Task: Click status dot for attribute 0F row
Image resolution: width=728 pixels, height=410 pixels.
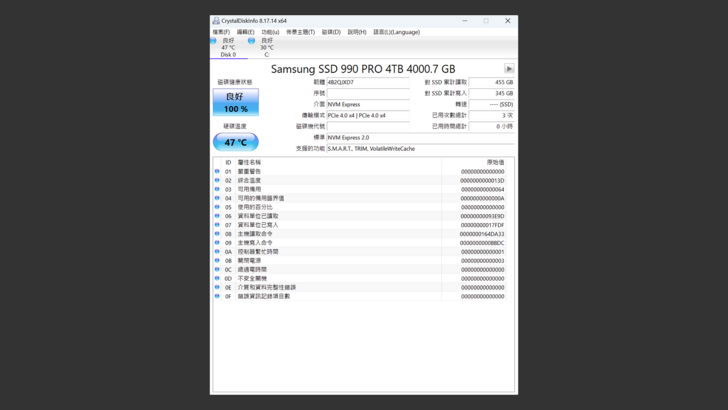Action: click(217, 296)
